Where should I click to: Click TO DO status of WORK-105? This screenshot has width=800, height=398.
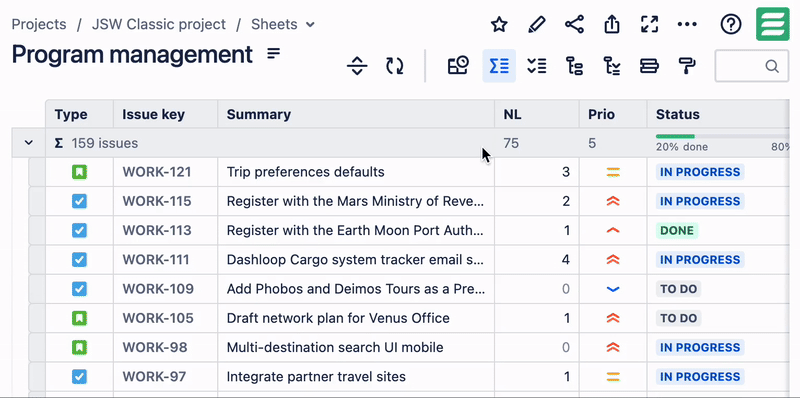679,318
